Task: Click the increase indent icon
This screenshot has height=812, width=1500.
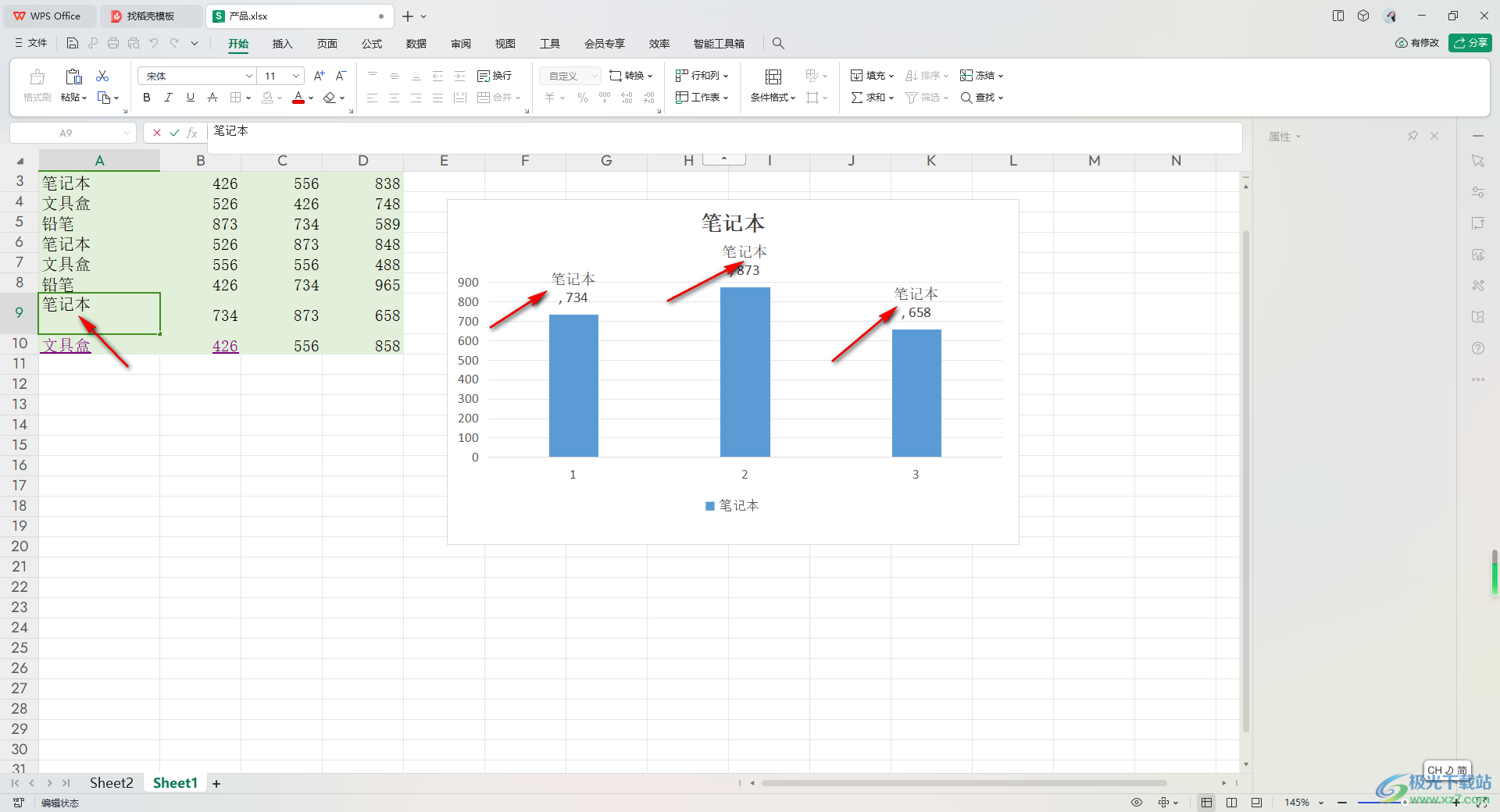Action: [460, 76]
